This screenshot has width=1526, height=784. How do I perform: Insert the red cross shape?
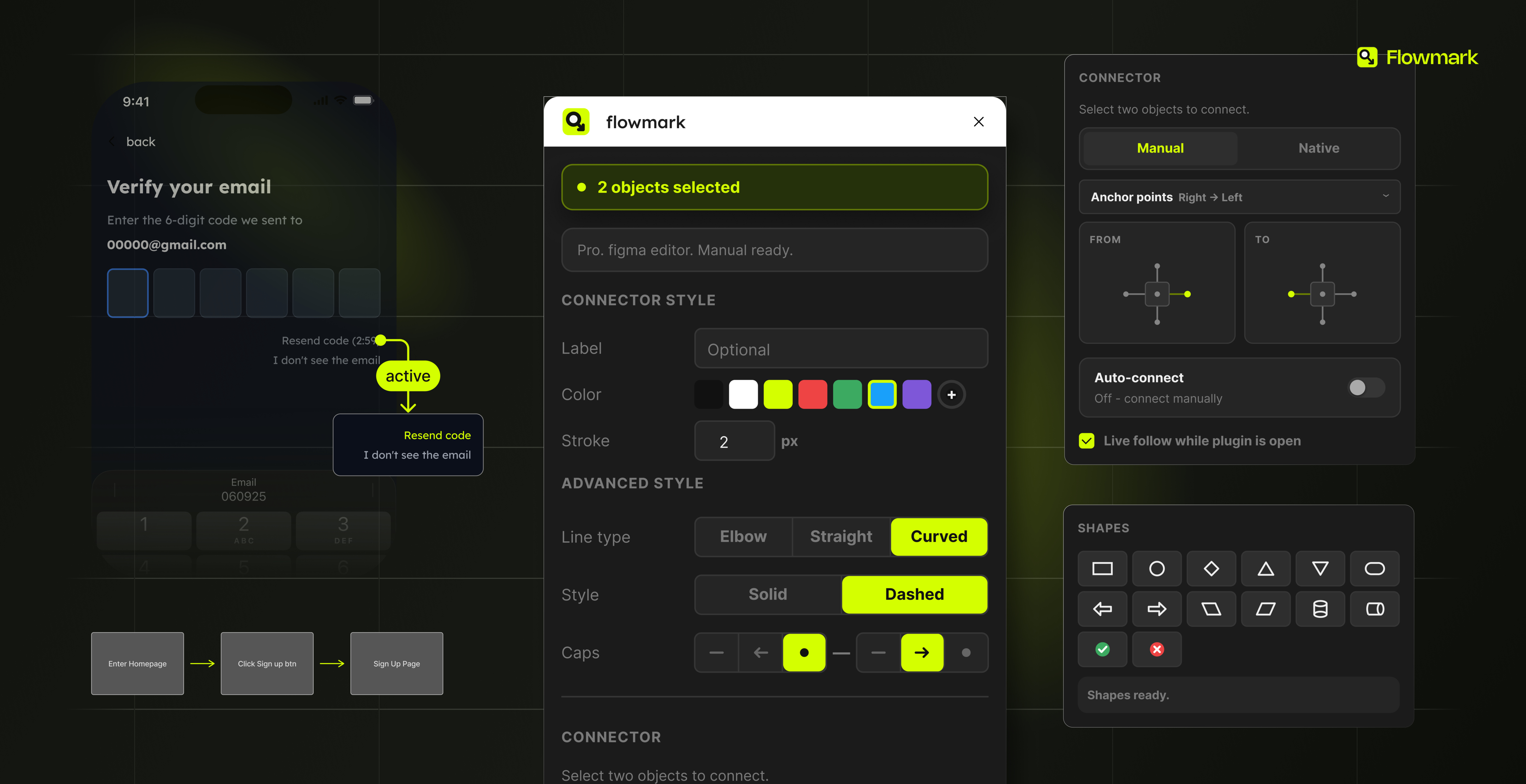(1157, 649)
